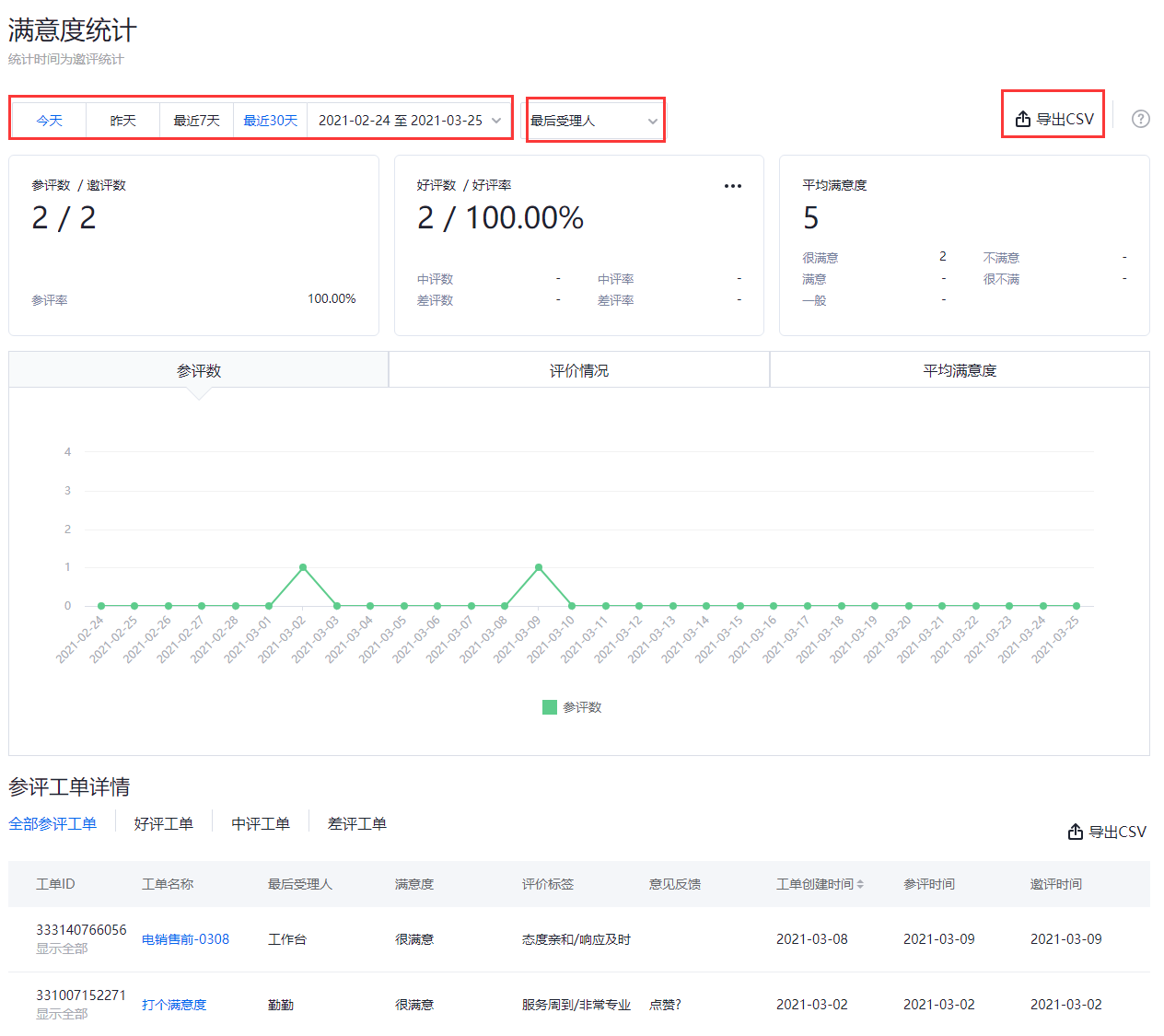Click the help question mark icon
This screenshot has height=1036, width=1164.
pos(1140,119)
